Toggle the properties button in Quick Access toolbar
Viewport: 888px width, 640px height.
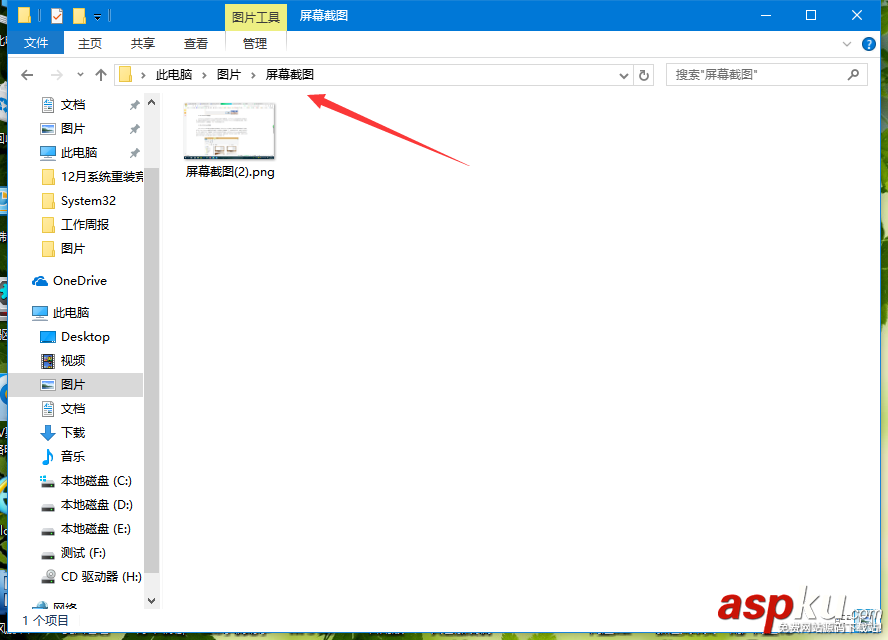point(57,15)
